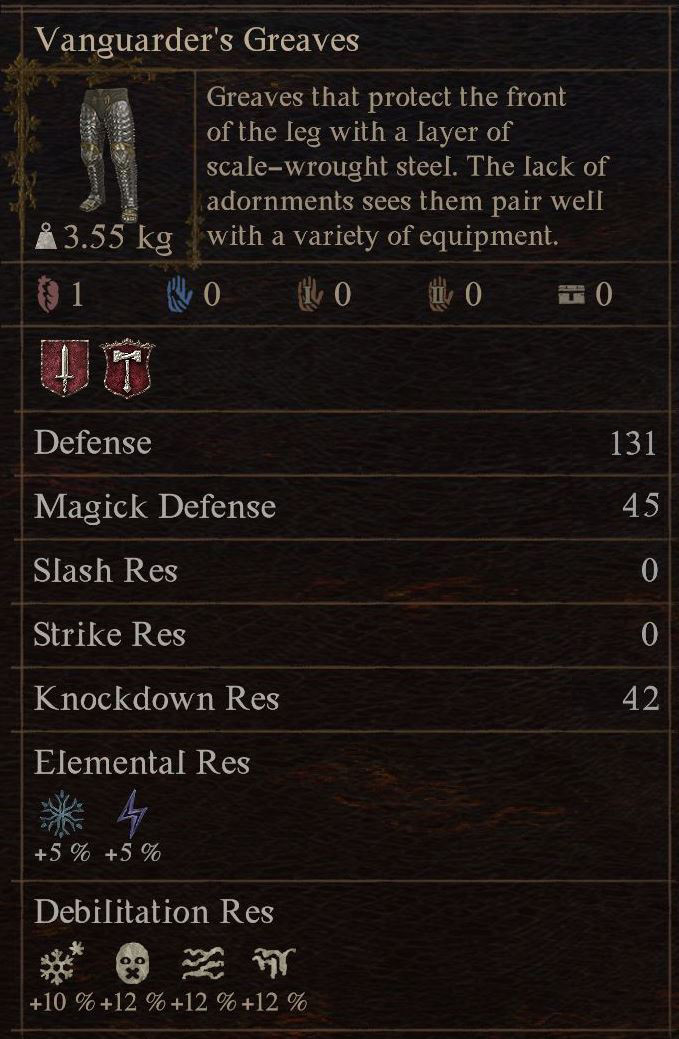This screenshot has width=679, height=1039.
Task: Click the storage chest count icon
Action: tap(571, 294)
